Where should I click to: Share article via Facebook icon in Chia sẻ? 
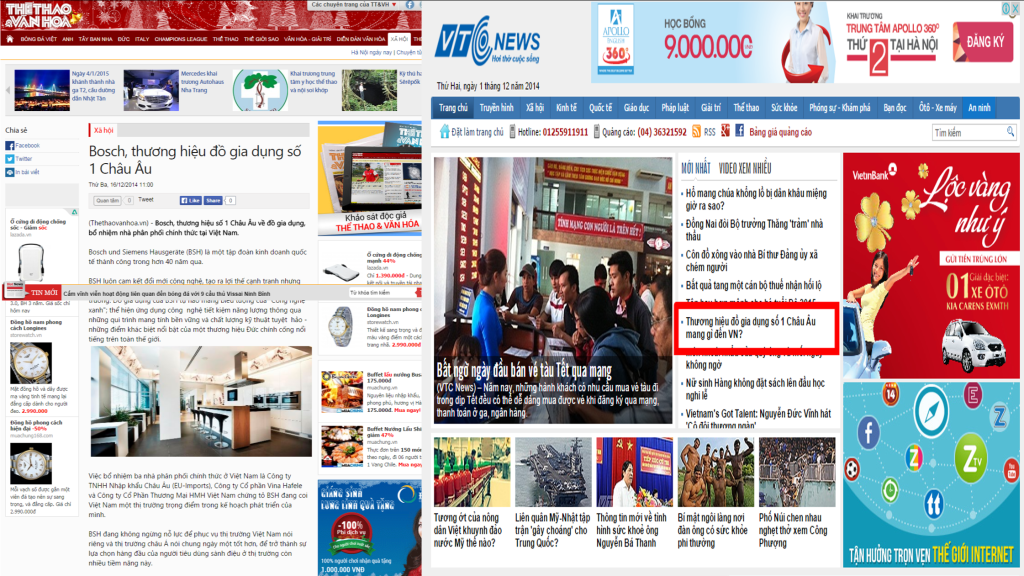coord(10,146)
